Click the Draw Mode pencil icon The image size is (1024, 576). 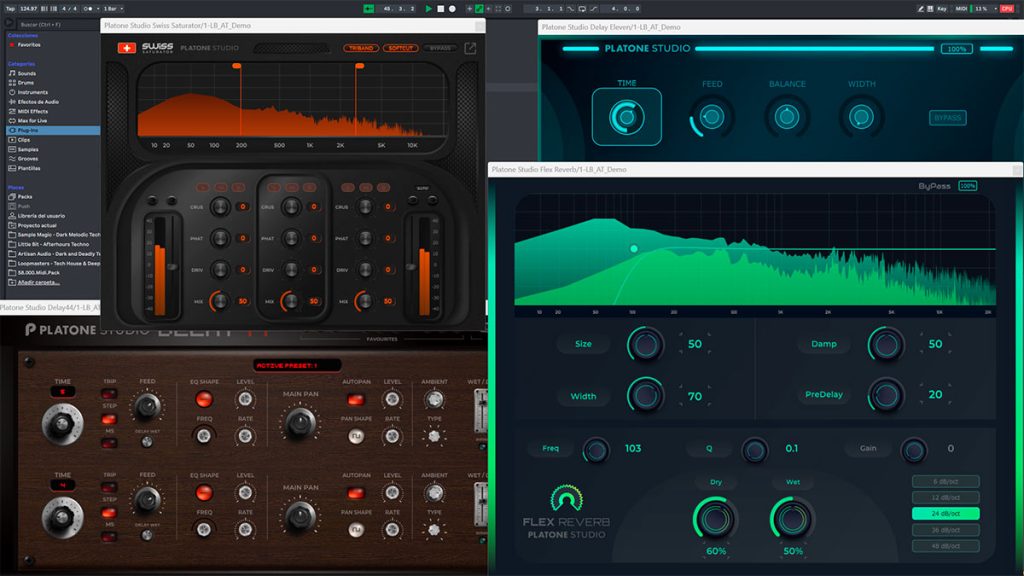(920, 8)
